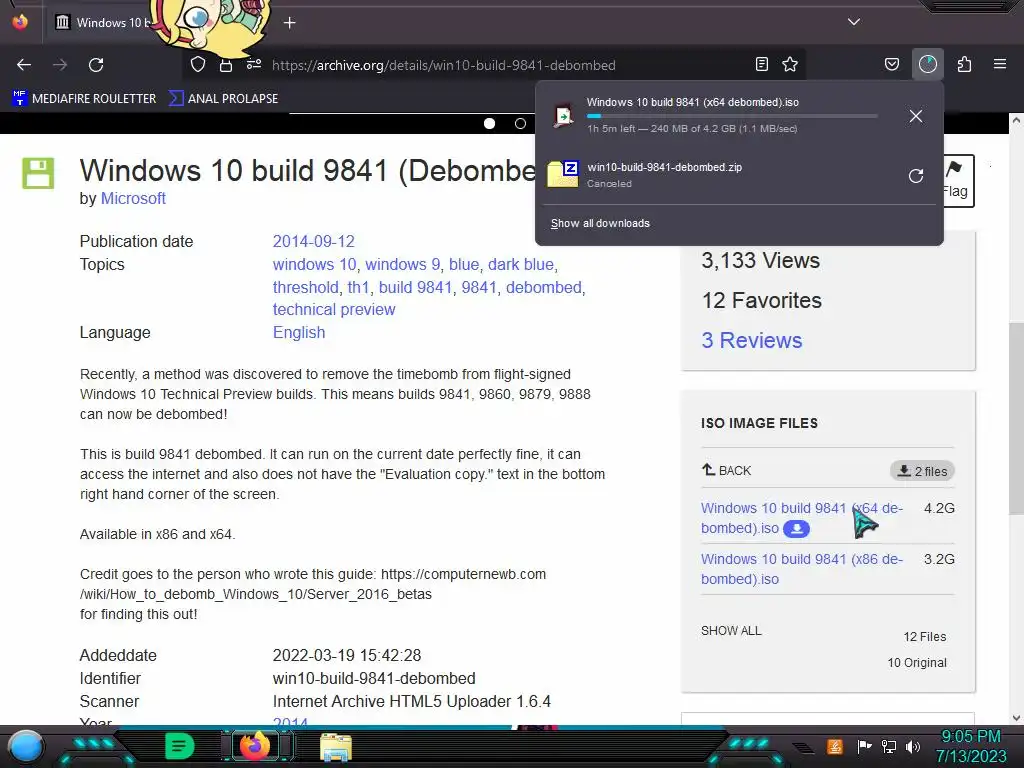This screenshot has width=1024, height=768.
Task: Open the build 9841 topic link
Action: (415, 287)
